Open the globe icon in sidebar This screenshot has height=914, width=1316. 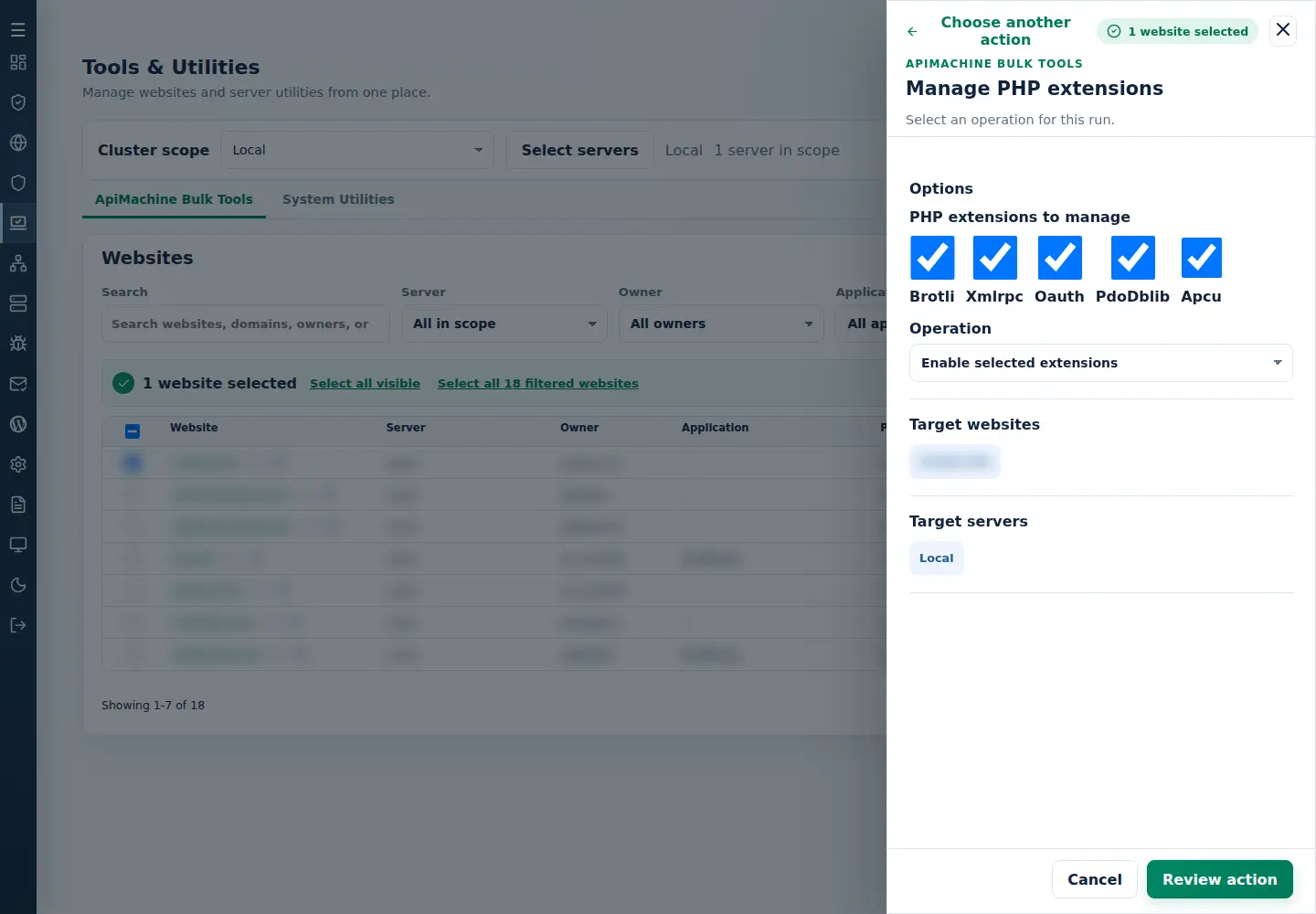(18, 143)
